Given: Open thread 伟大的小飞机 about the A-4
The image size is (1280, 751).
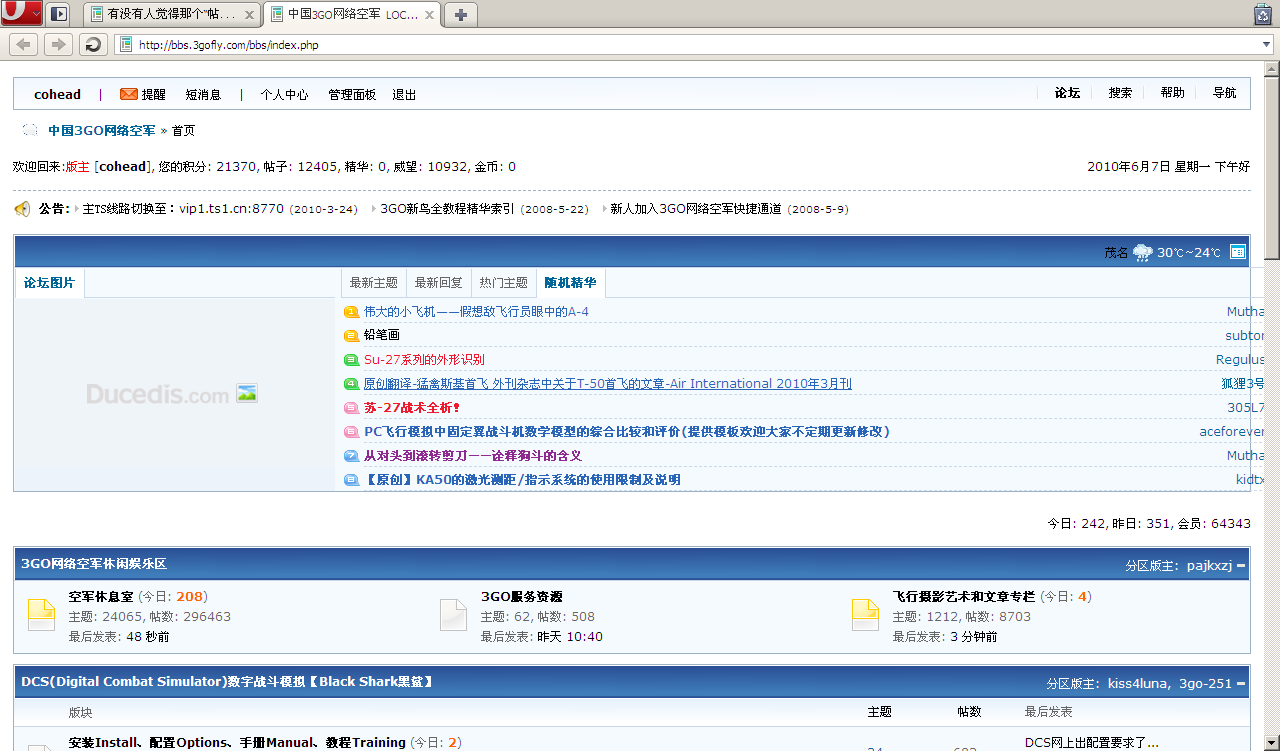Looking at the screenshot, I should click(476, 312).
